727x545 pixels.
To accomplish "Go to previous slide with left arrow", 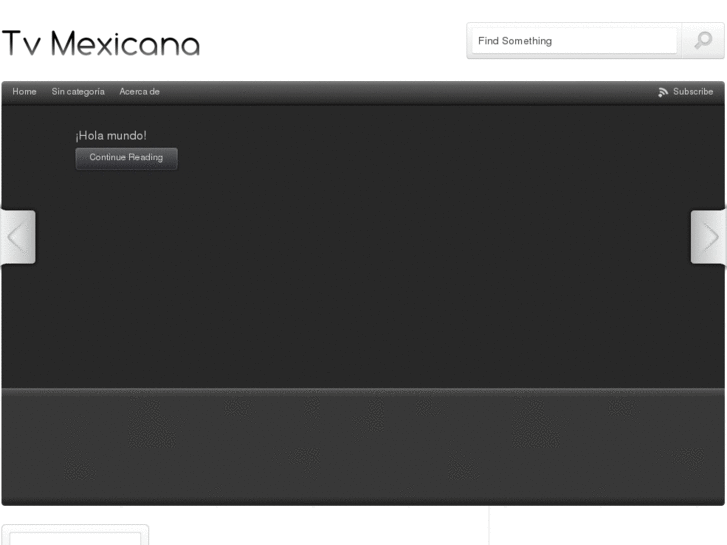I will [18, 237].
